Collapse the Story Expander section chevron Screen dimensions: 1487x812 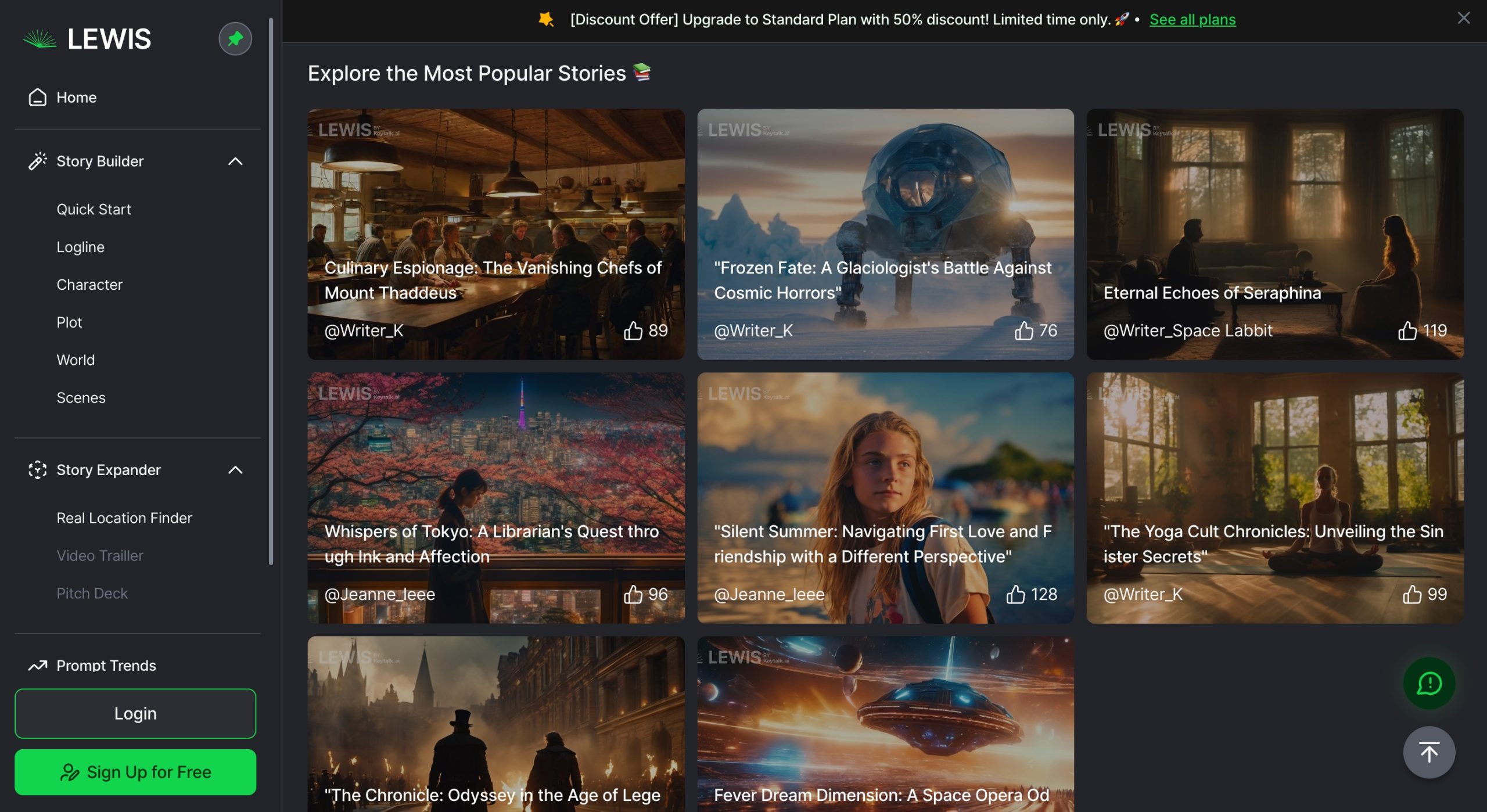pos(235,470)
